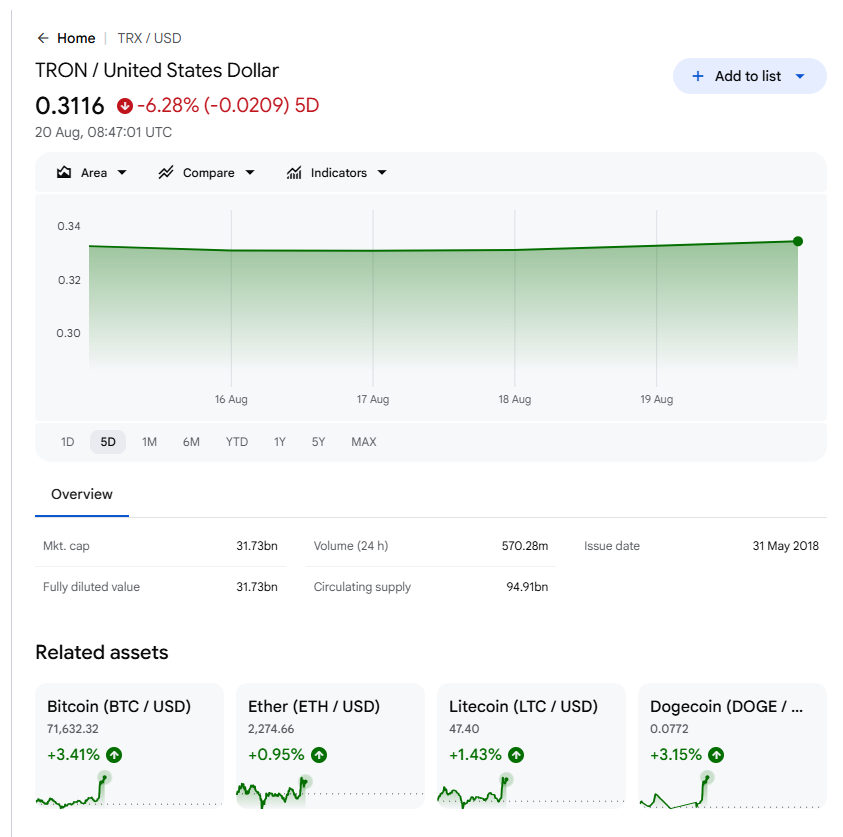Click the Ether +0.95% change
This screenshot has height=837, width=843.
pyautogui.click(x=276, y=755)
